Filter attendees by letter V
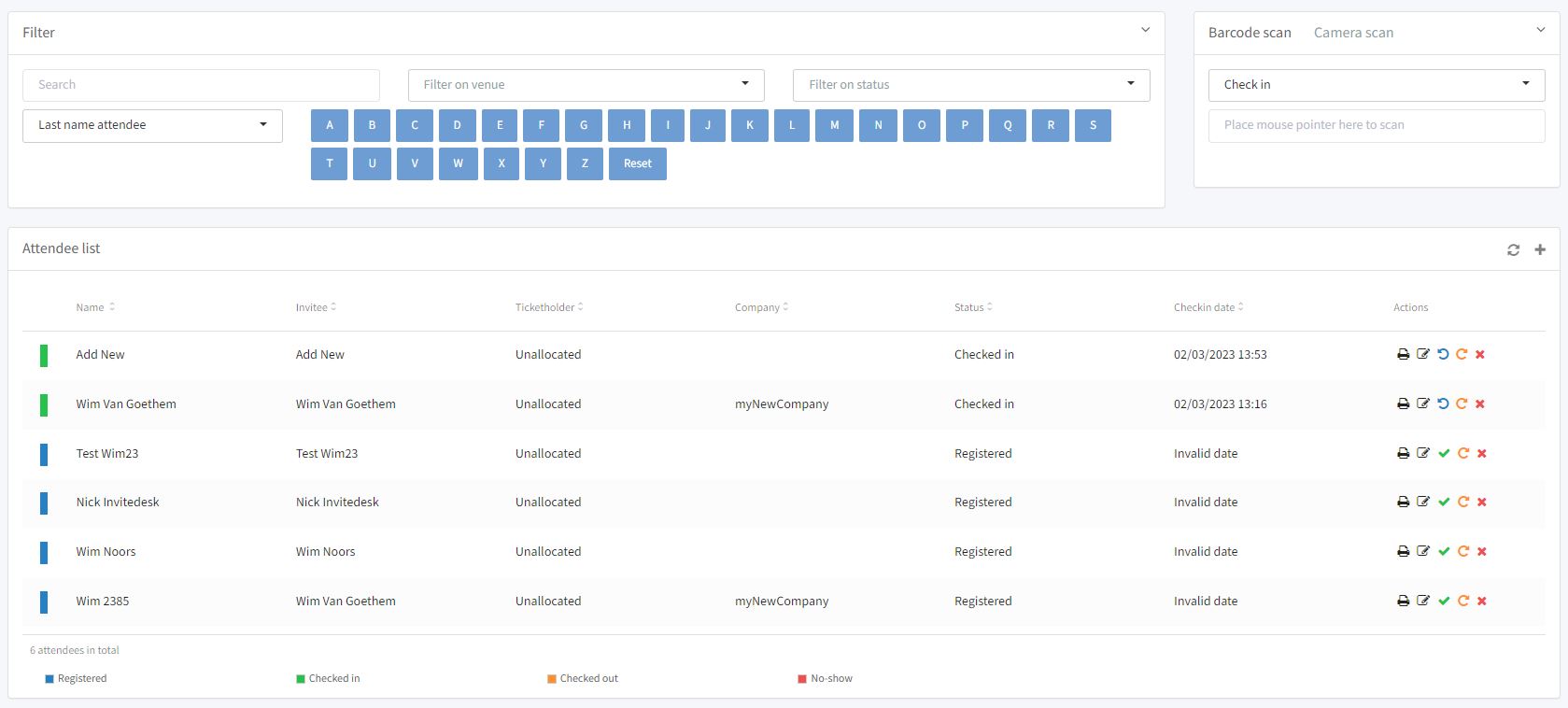 coord(415,163)
